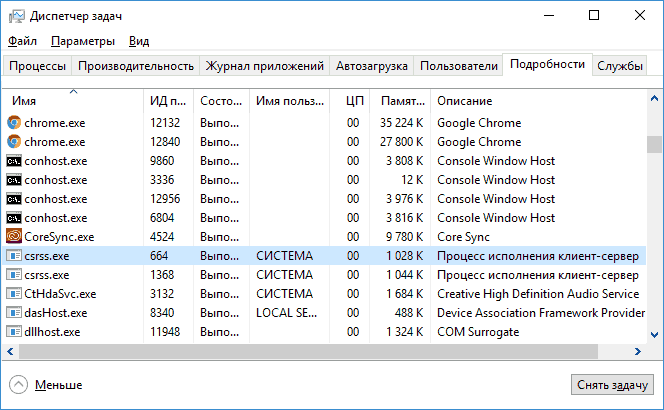Sort by the Описание column header
The width and height of the screenshot is (664, 410).
[538, 101]
